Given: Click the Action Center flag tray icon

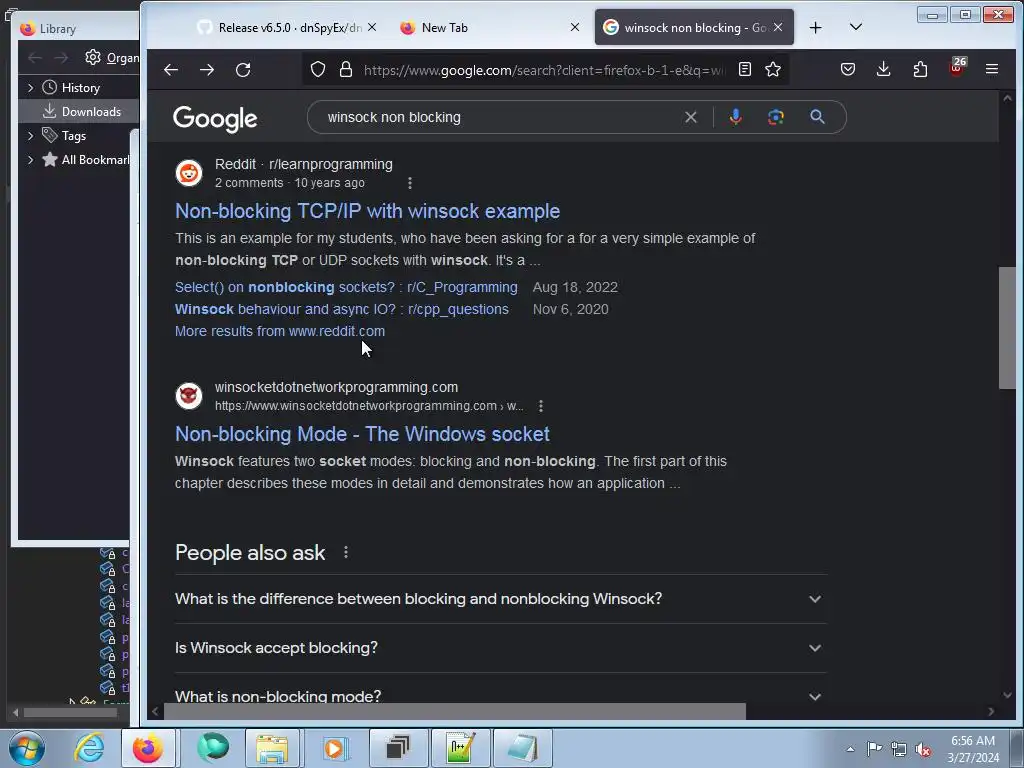Looking at the screenshot, I should pyautogui.click(x=874, y=749).
